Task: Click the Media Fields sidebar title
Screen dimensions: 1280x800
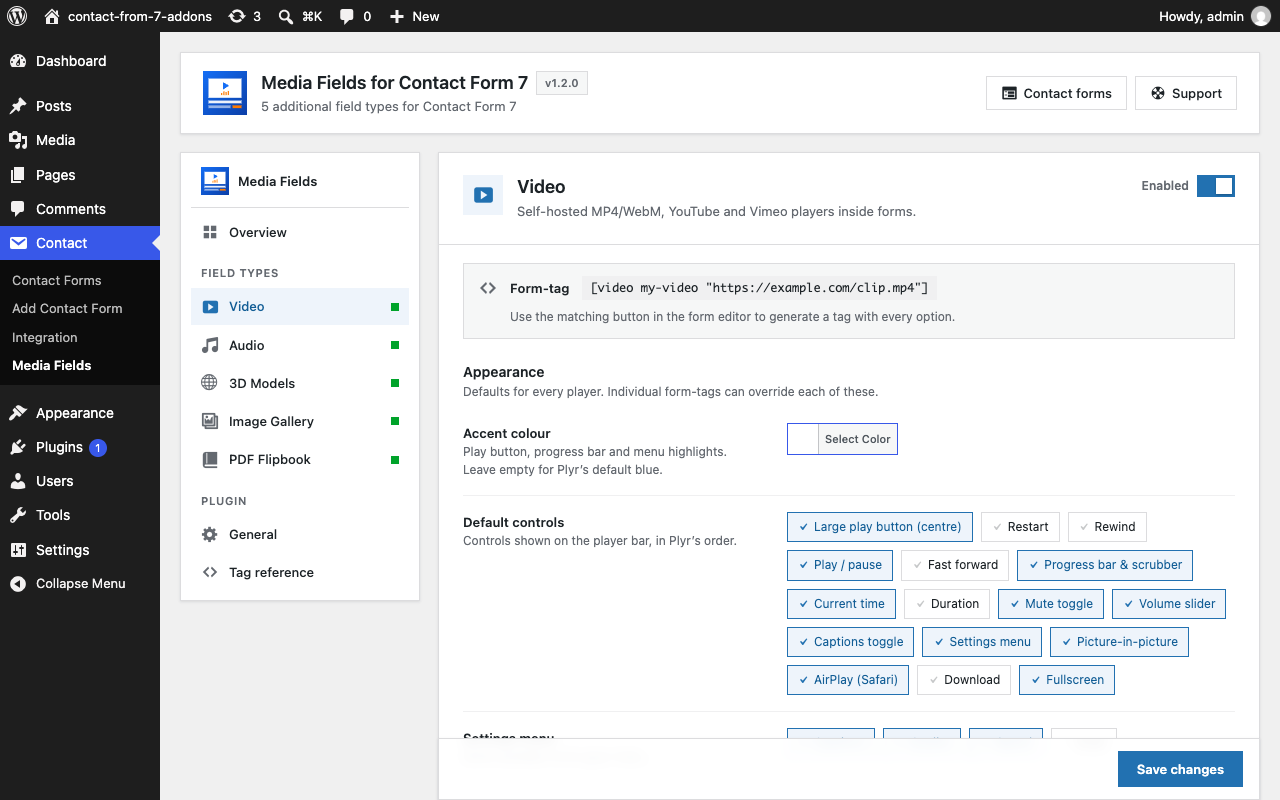Action: coord(278,181)
